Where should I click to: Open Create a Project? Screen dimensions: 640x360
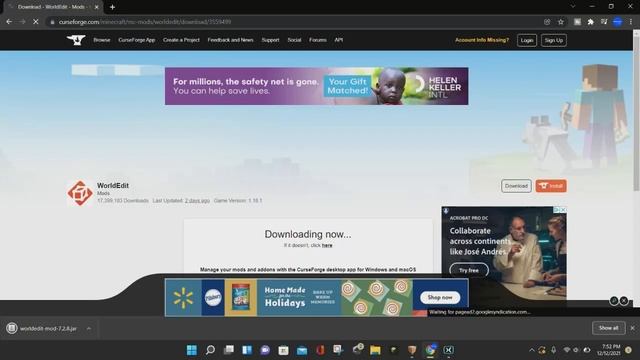[x=181, y=40]
